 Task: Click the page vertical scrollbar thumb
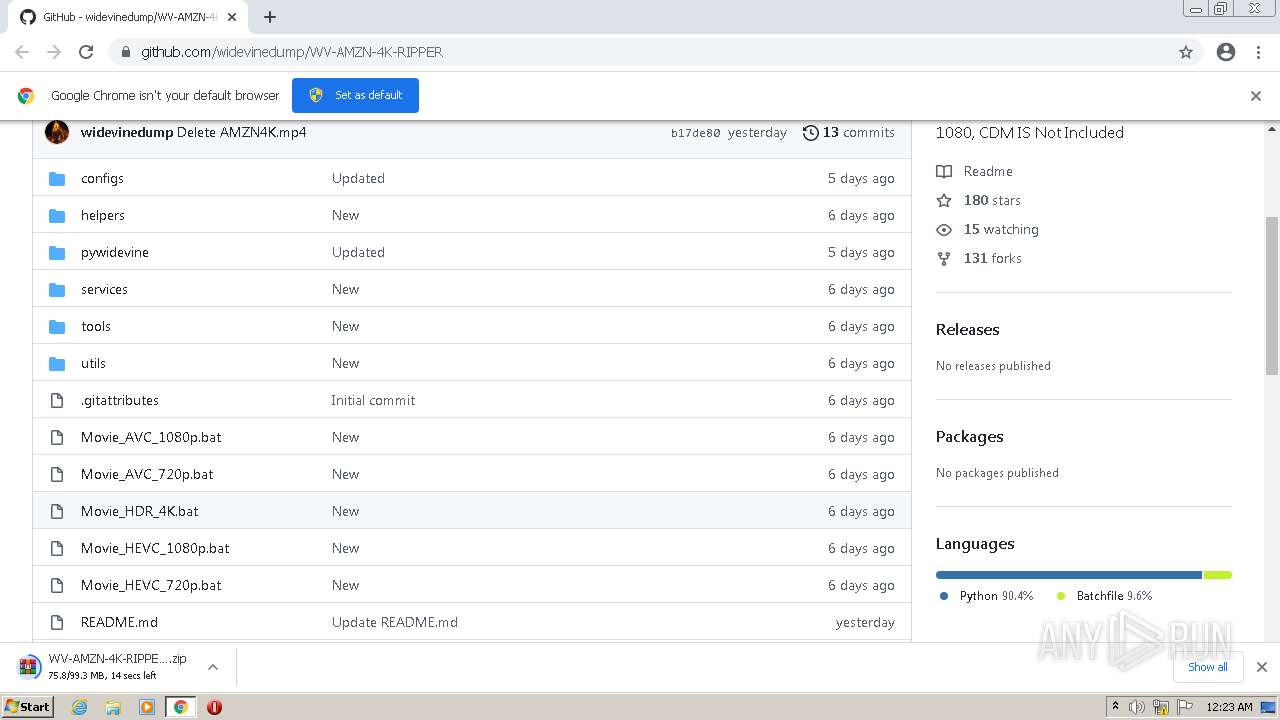1272,295
